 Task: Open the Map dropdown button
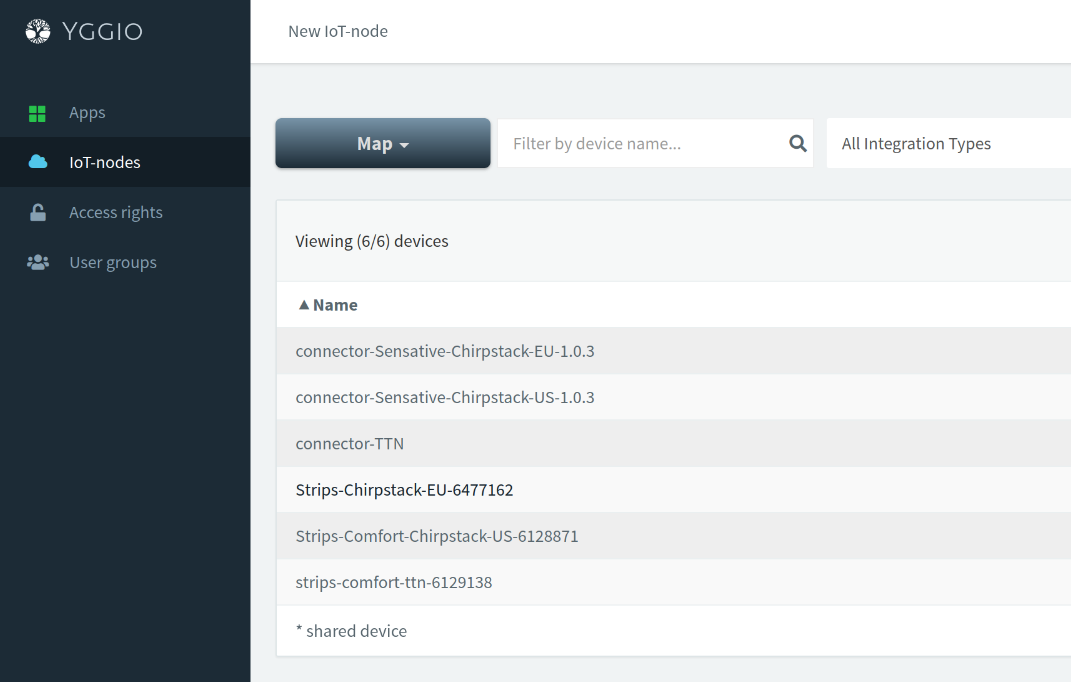pos(382,144)
